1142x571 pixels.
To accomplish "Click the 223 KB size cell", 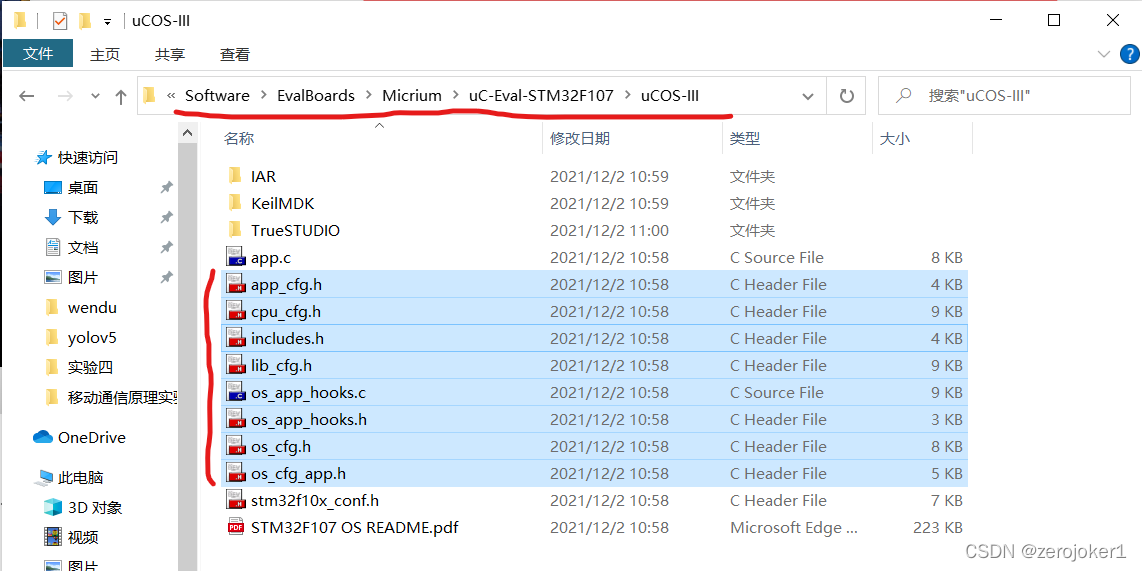I will pyautogui.click(x=937, y=527).
